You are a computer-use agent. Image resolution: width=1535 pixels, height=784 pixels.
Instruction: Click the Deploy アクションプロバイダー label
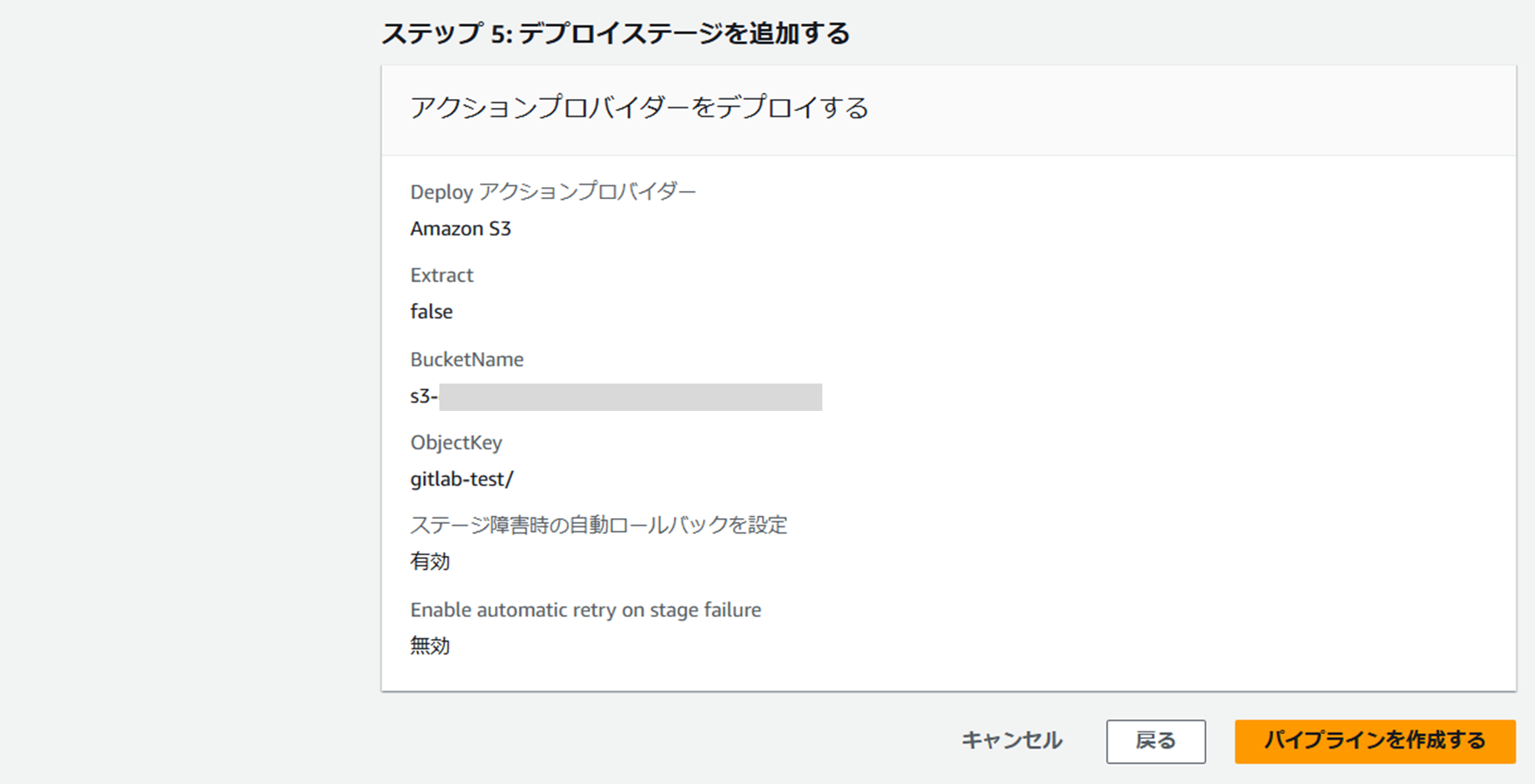click(554, 191)
